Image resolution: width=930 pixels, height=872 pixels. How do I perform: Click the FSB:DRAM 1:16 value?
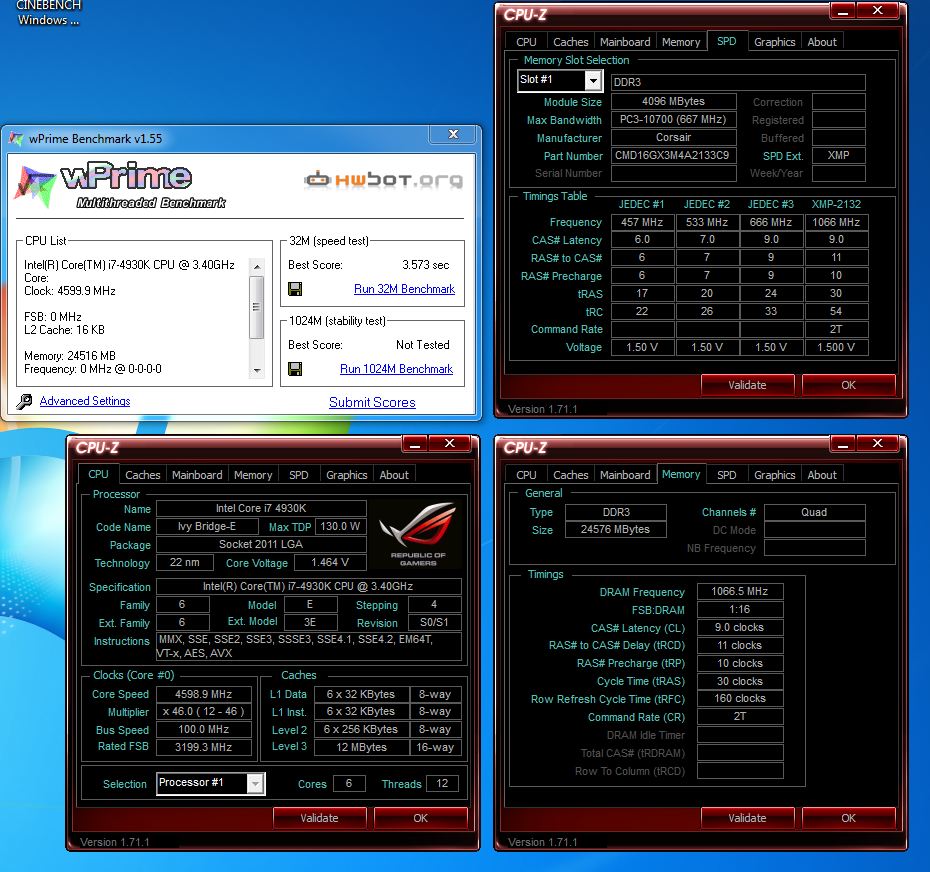[740, 609]
